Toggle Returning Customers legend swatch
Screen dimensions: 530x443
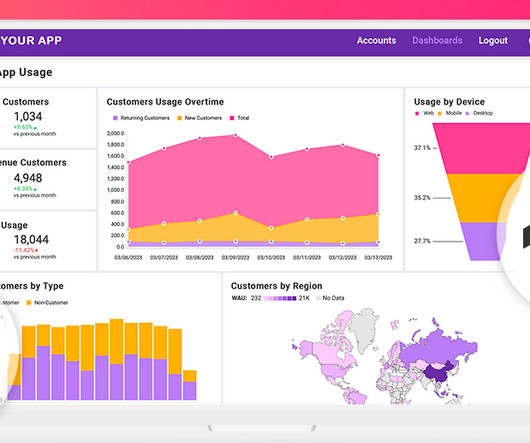(x=115, y=118)
